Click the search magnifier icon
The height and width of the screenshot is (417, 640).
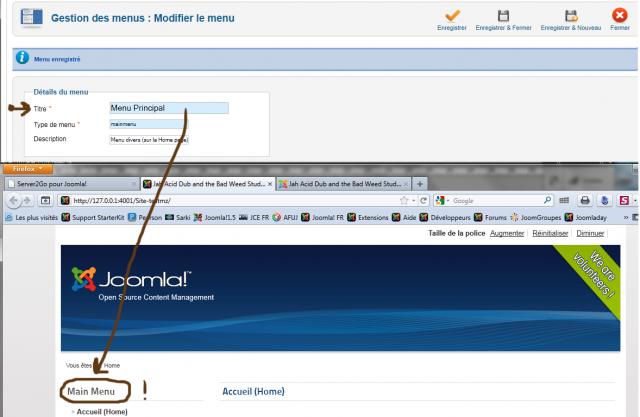547,200
